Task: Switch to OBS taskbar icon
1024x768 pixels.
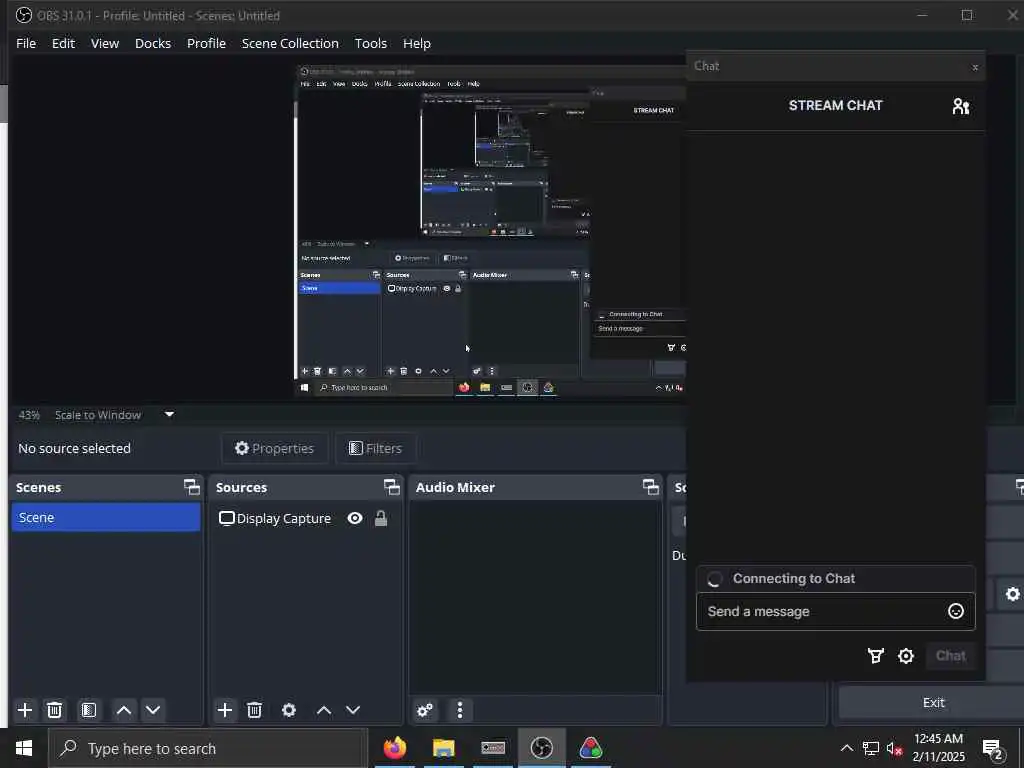Action: [x=541, y=748]
